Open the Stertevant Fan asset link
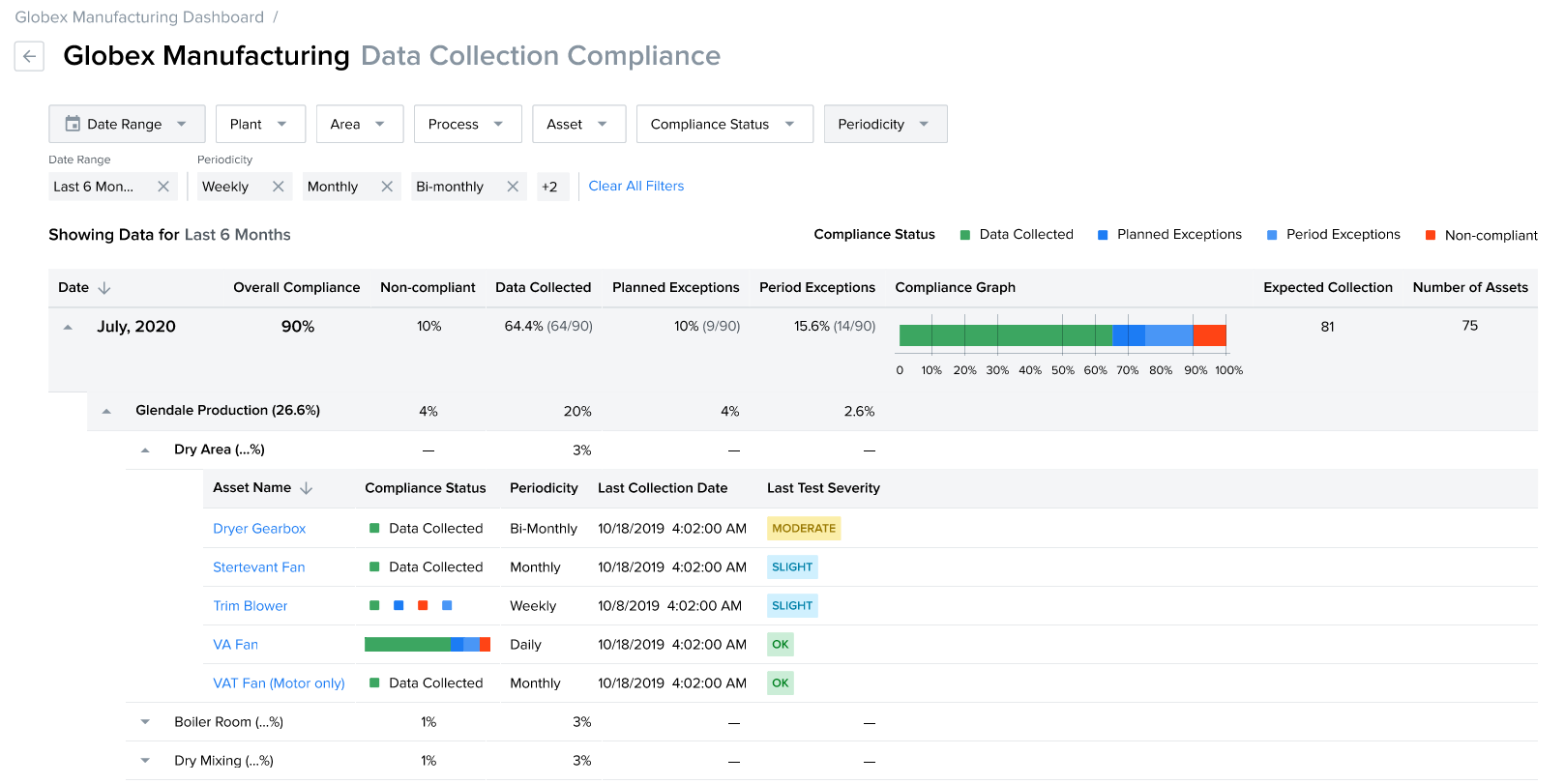This screenshot has height=784, width=1565. pyautogui.click(x=258, y=567)
